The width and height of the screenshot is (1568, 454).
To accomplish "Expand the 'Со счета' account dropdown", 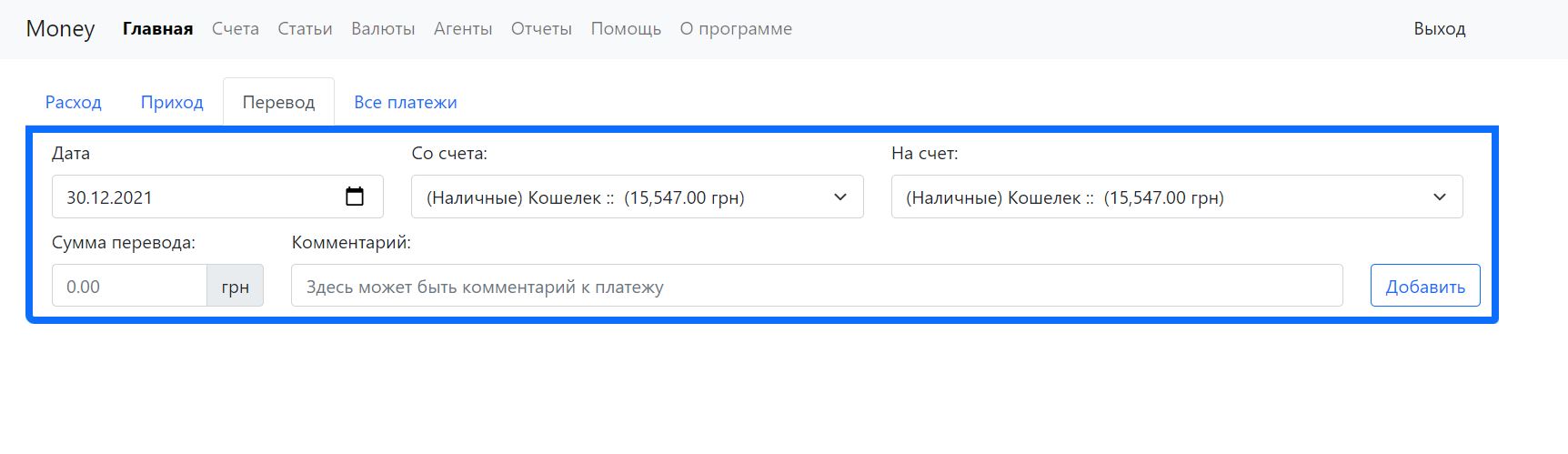I will click(637, 197).
